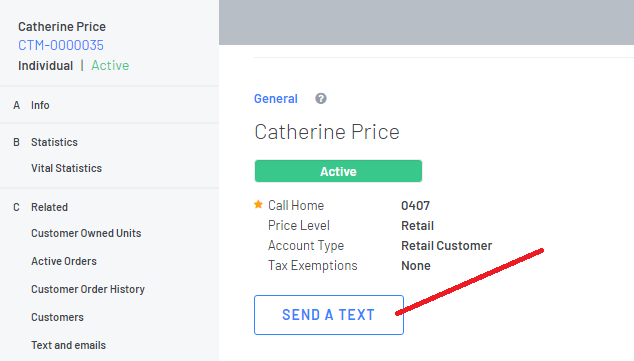Screen dimensions: 634x361
Task: Click the Retail Customer account type value
Action: tap(446, 246)
